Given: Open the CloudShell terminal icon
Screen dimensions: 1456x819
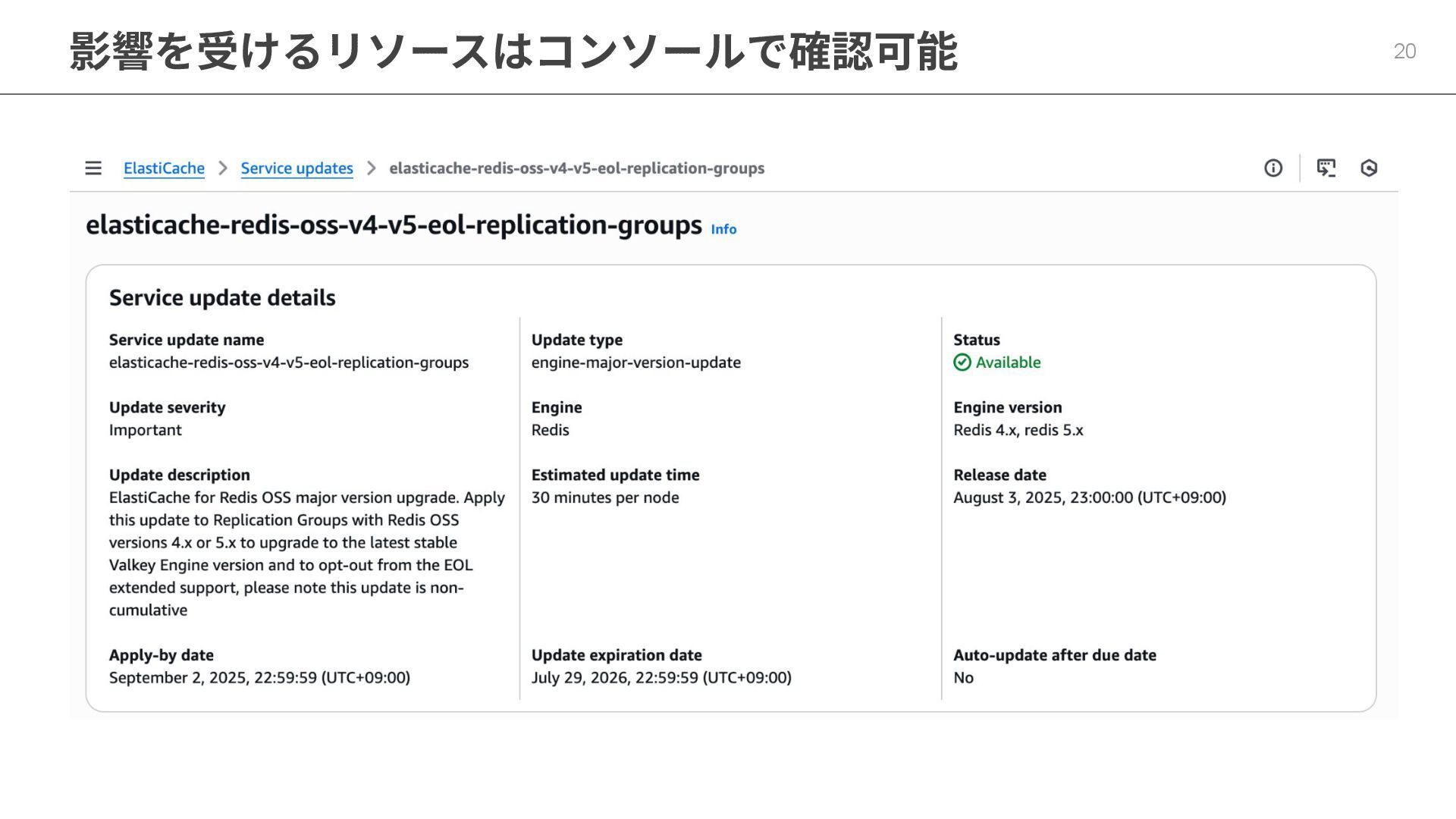Looking at the screenshot, I should pos(1326,168).
